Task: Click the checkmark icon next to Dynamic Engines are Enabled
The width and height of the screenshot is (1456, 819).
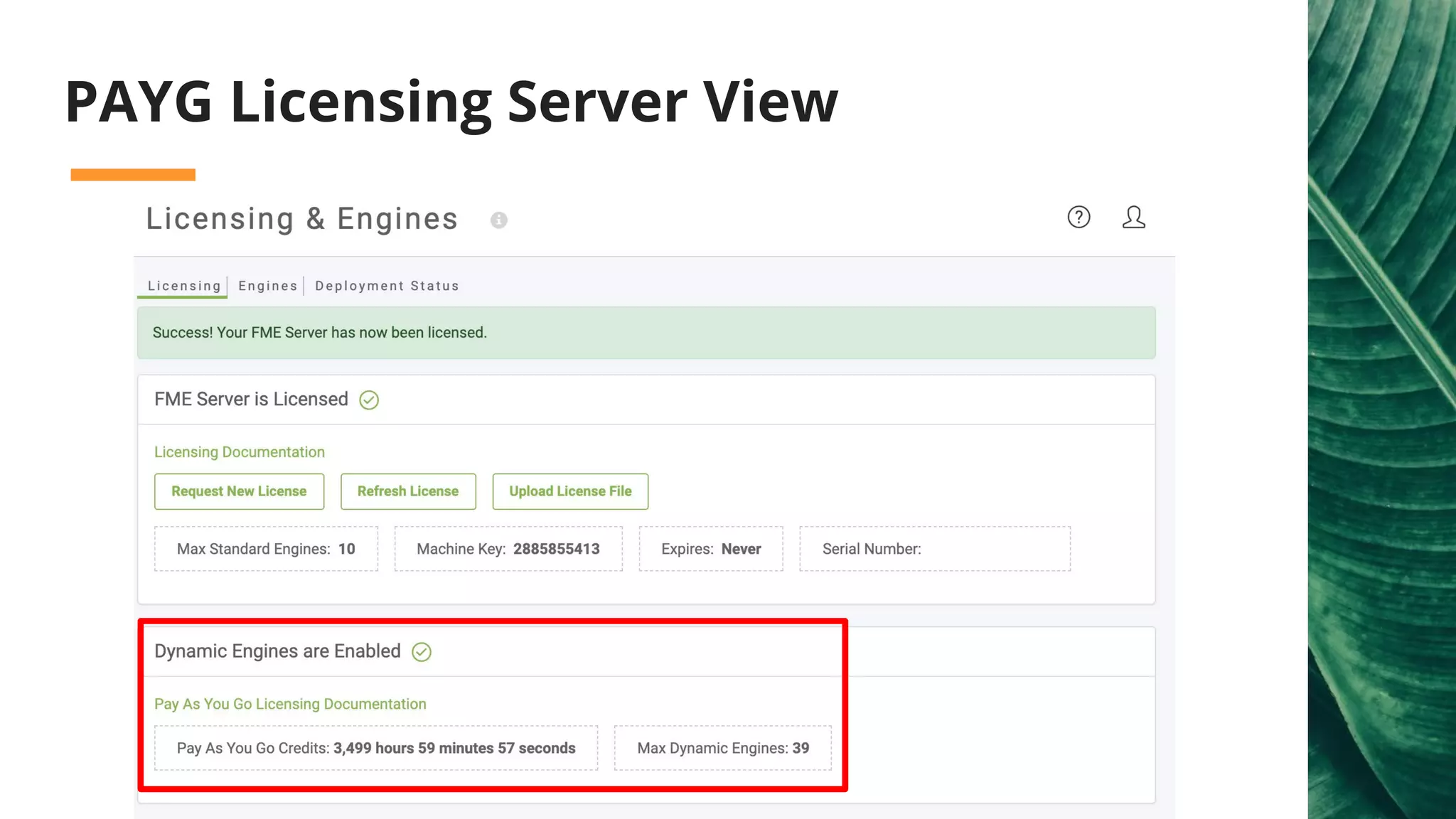Action: (422, 652)
